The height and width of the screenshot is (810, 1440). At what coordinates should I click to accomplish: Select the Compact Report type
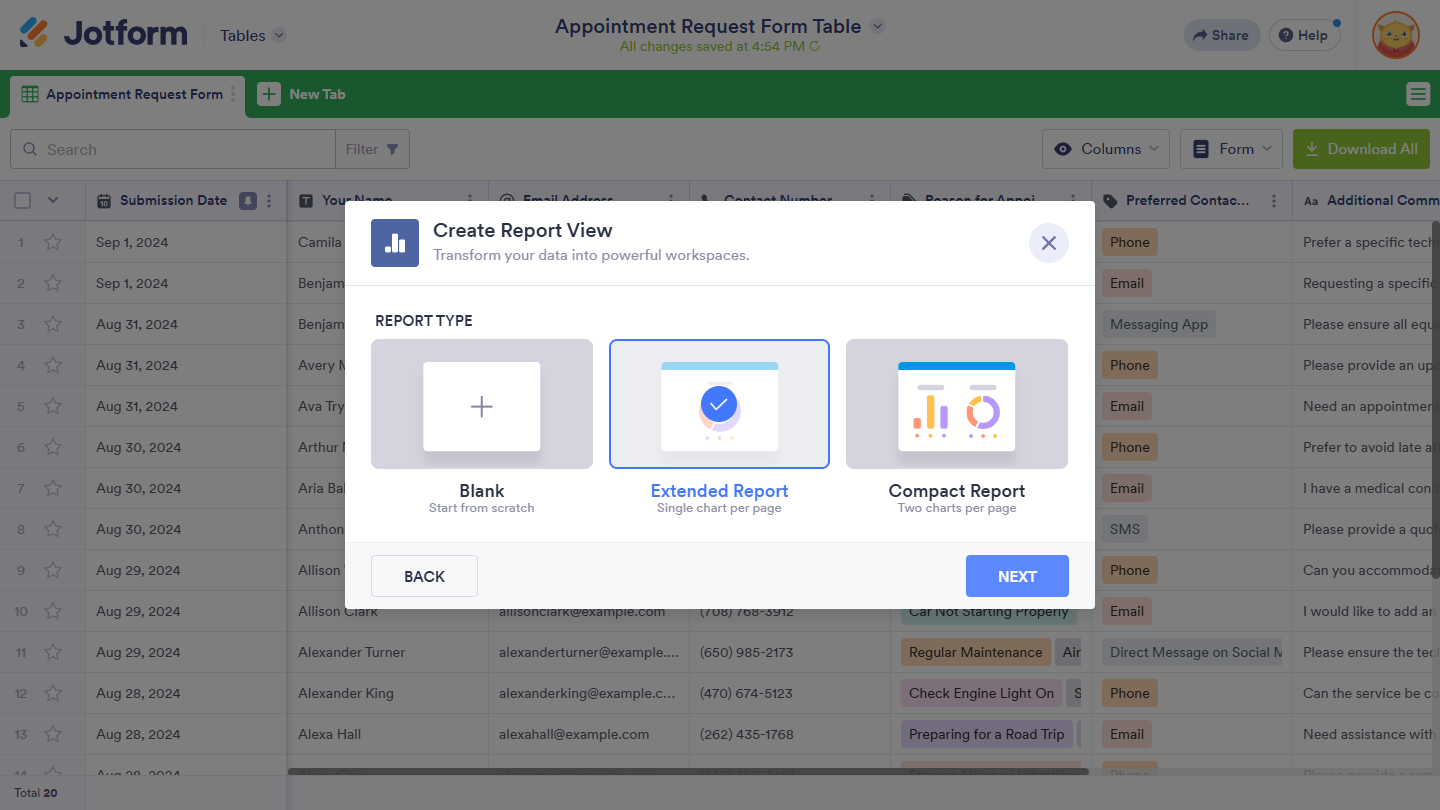pyautogui.click(x=956, y=404)
